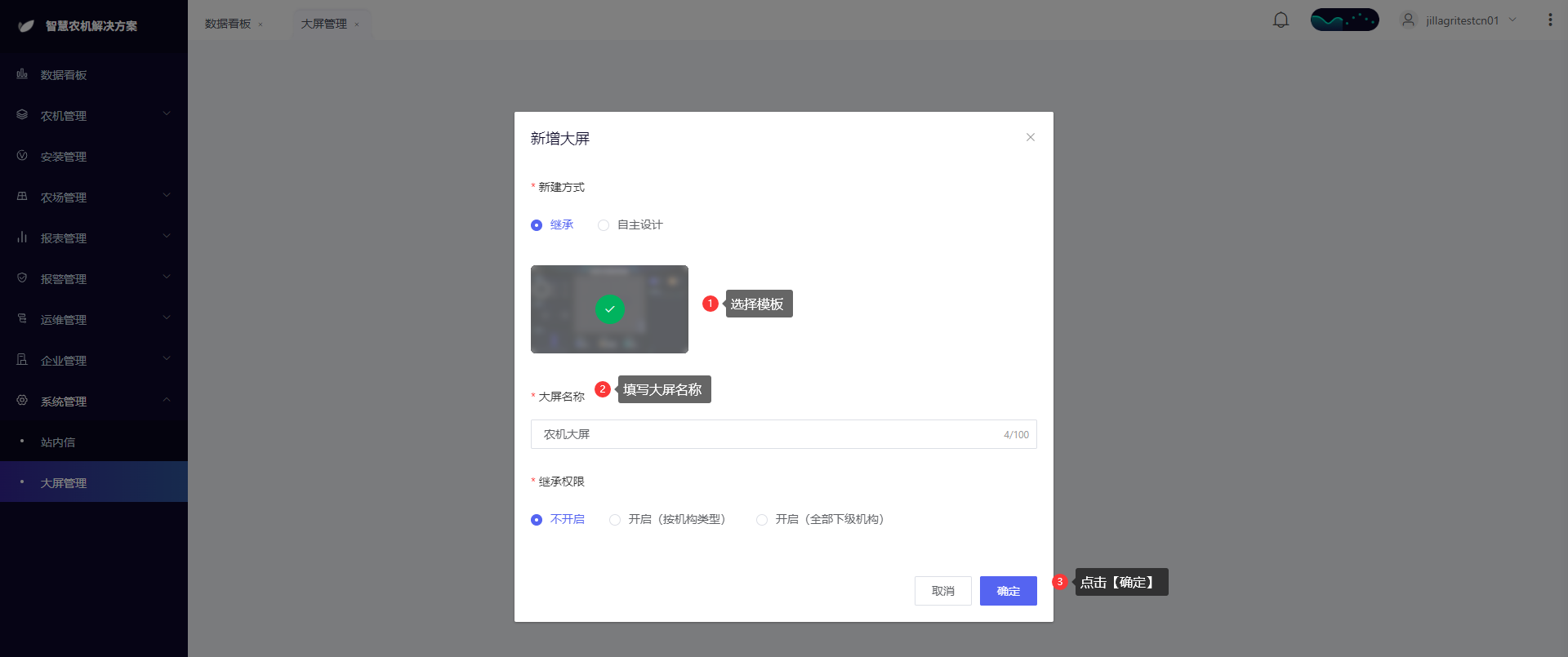
Task: Click the 确定 button
Action: tap(1008, 591)
